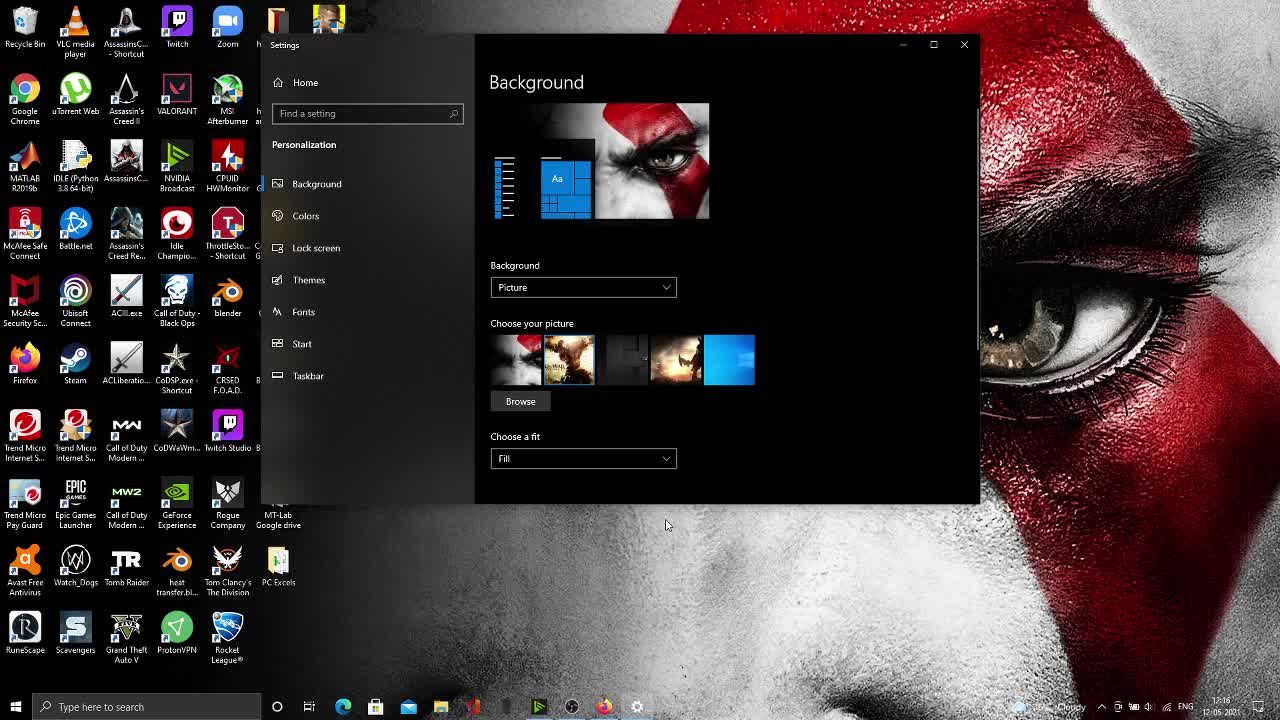This screenshot has height=720, width=1280.
Task: Select blender desktop icon
Action: tap(228, 297)
